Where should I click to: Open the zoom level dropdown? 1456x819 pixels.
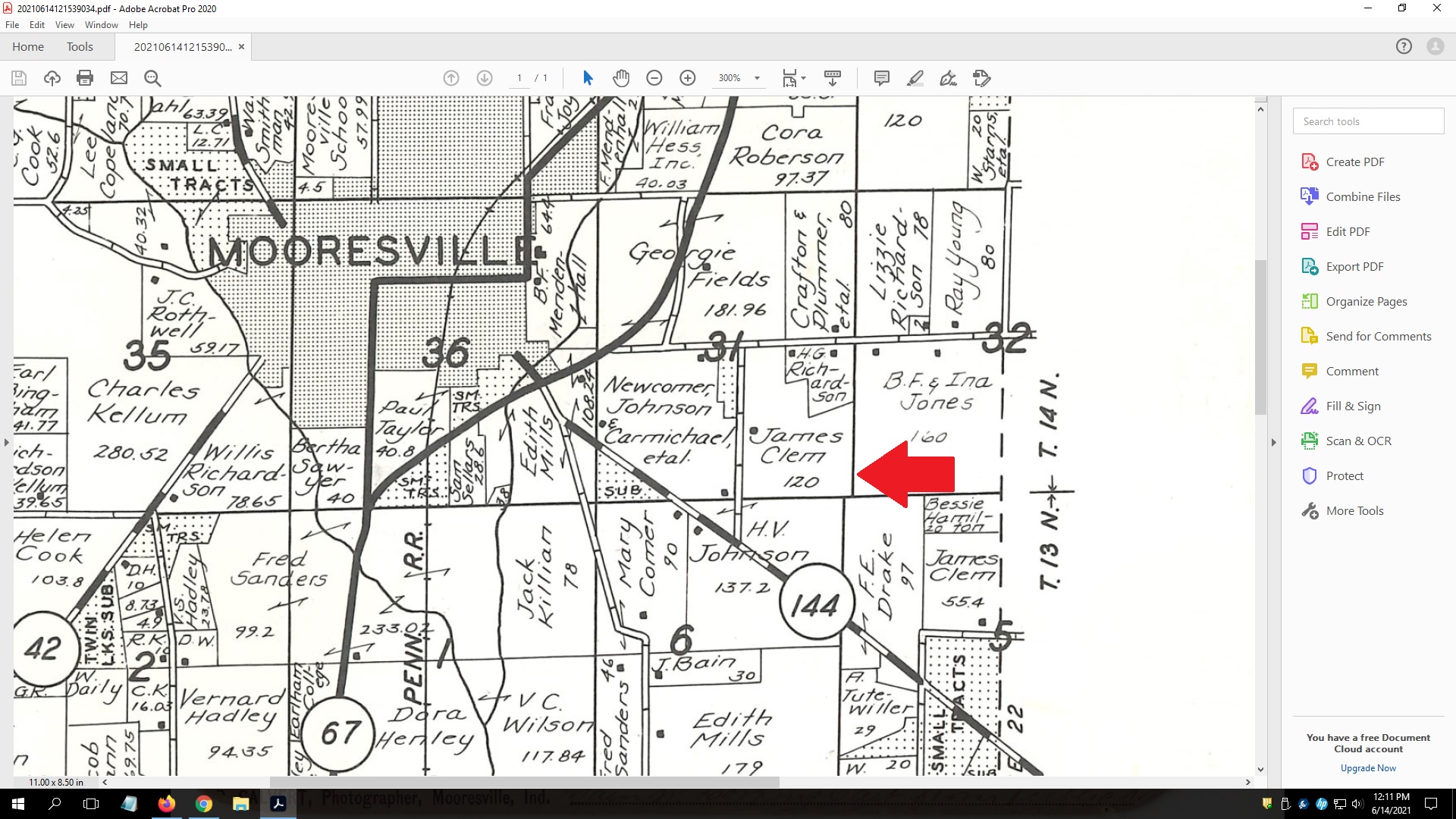[756, 77]
